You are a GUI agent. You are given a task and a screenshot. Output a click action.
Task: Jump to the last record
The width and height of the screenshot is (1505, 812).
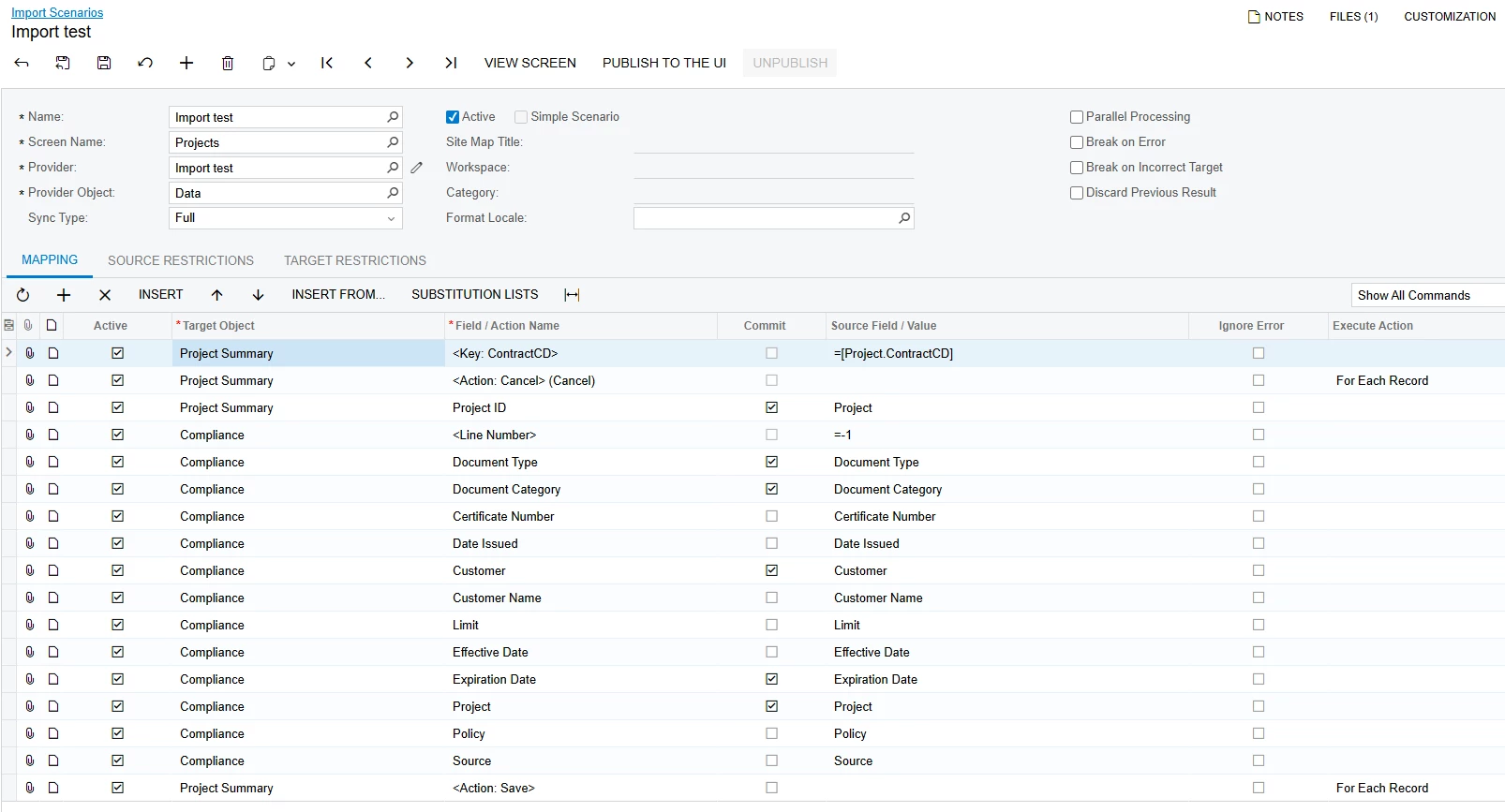click(x=451, y=63)
